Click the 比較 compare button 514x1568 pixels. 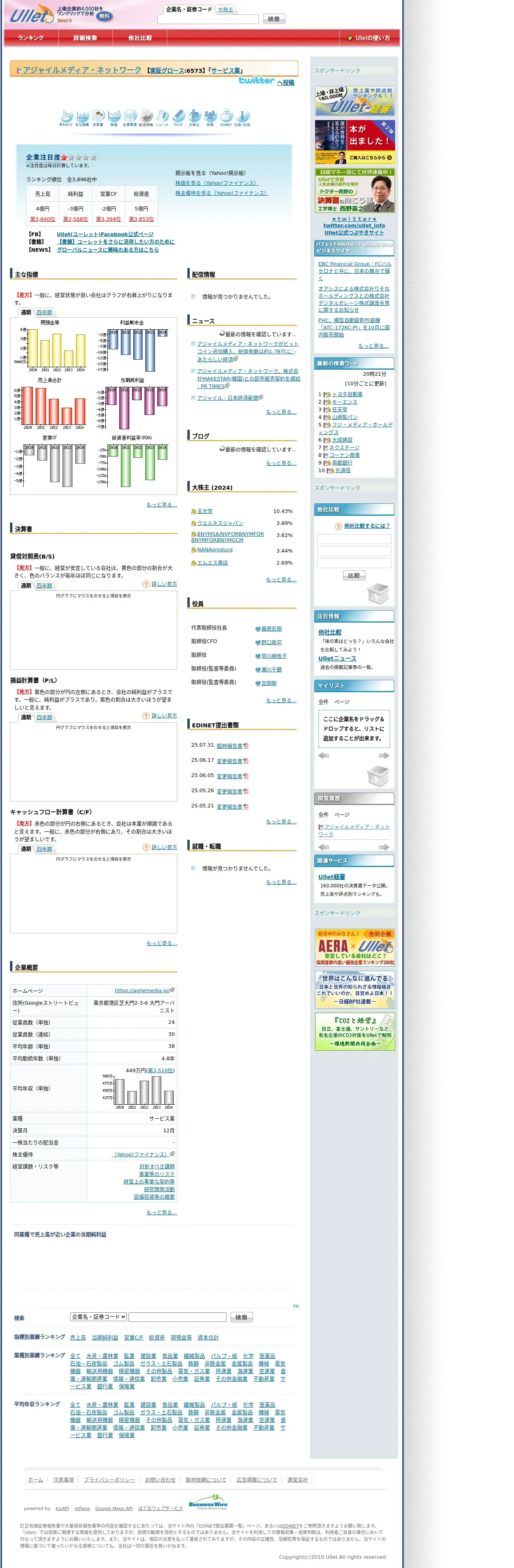tap(354, 575)
